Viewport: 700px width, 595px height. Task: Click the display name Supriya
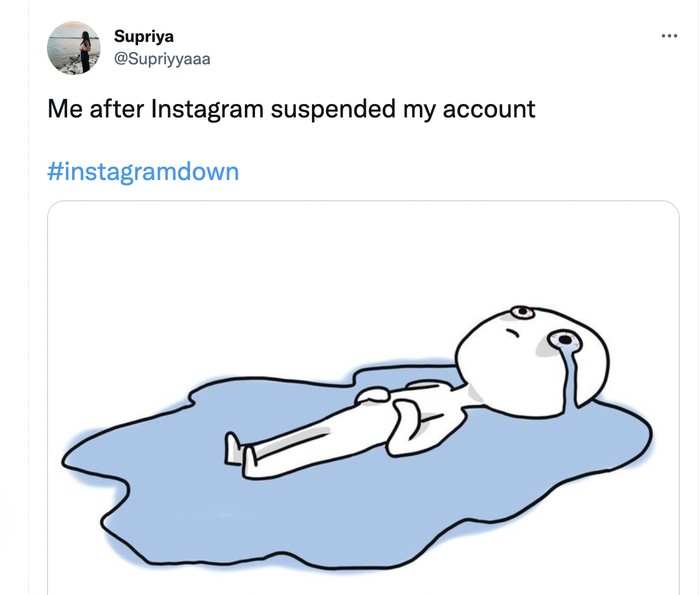(x=144, y=37)
